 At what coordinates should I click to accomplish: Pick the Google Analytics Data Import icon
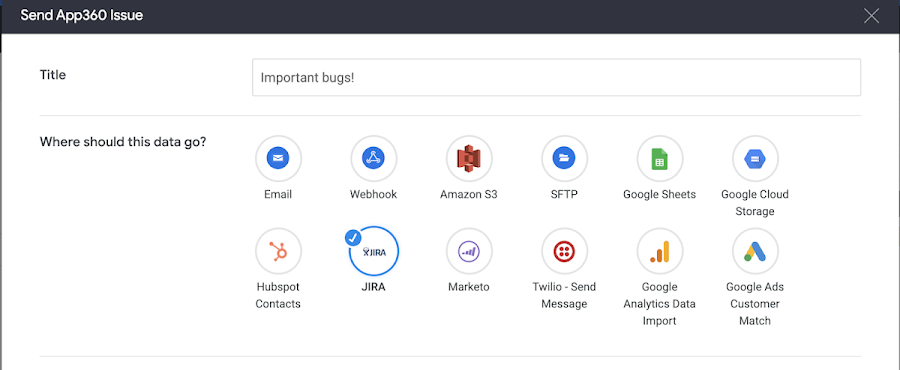coord(660,251)
